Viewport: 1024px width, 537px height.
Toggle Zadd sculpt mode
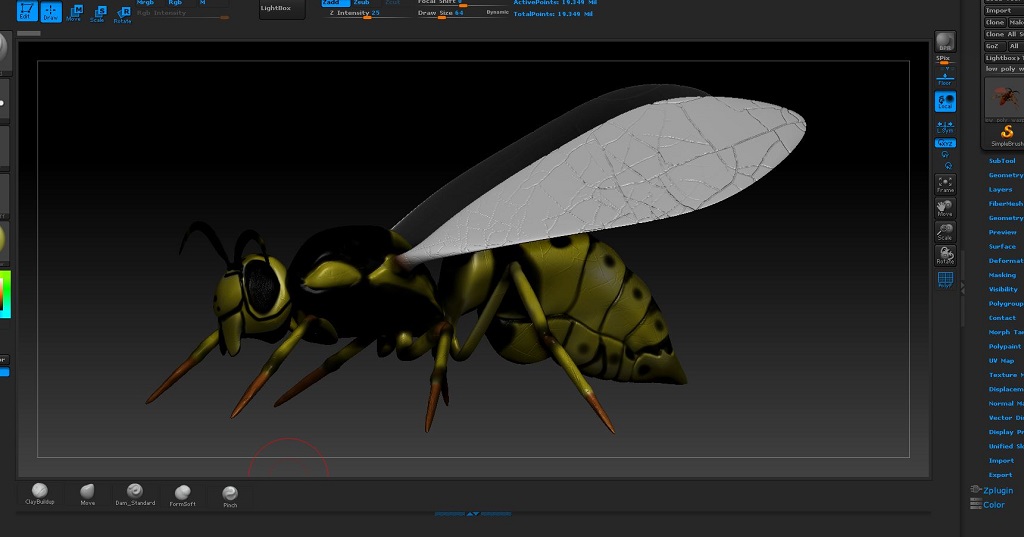[x=334, y=3]
